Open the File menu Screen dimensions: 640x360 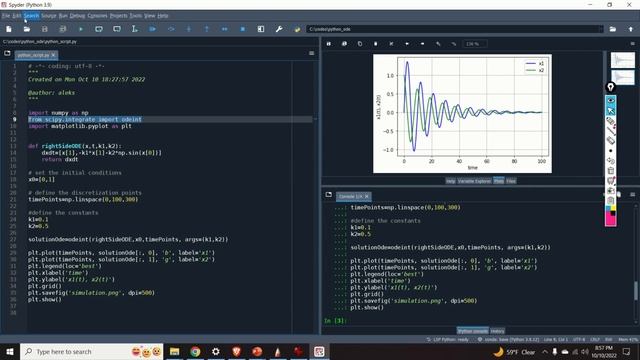6,16
